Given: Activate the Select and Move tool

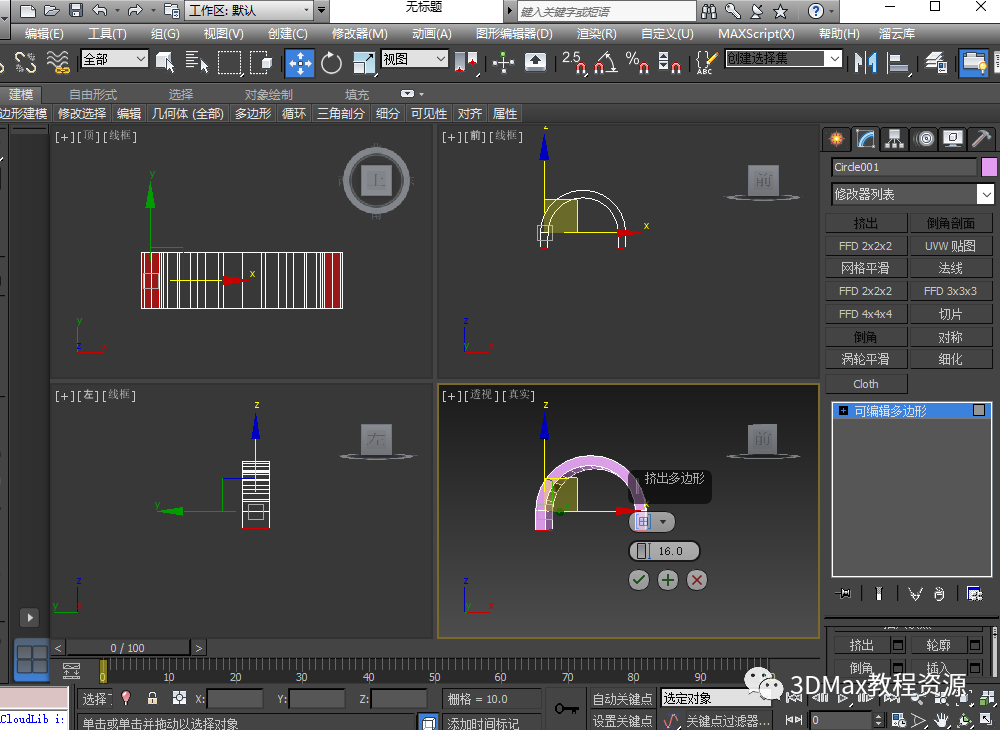Looking at the screenshot, I should (x=300, y=63).
